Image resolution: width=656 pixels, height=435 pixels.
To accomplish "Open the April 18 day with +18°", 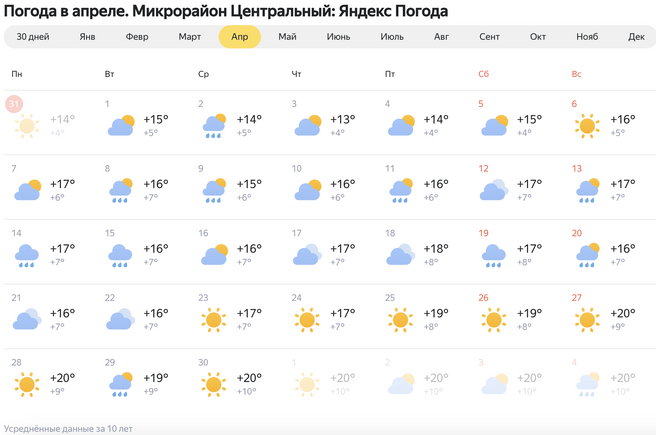I will 420,248.
